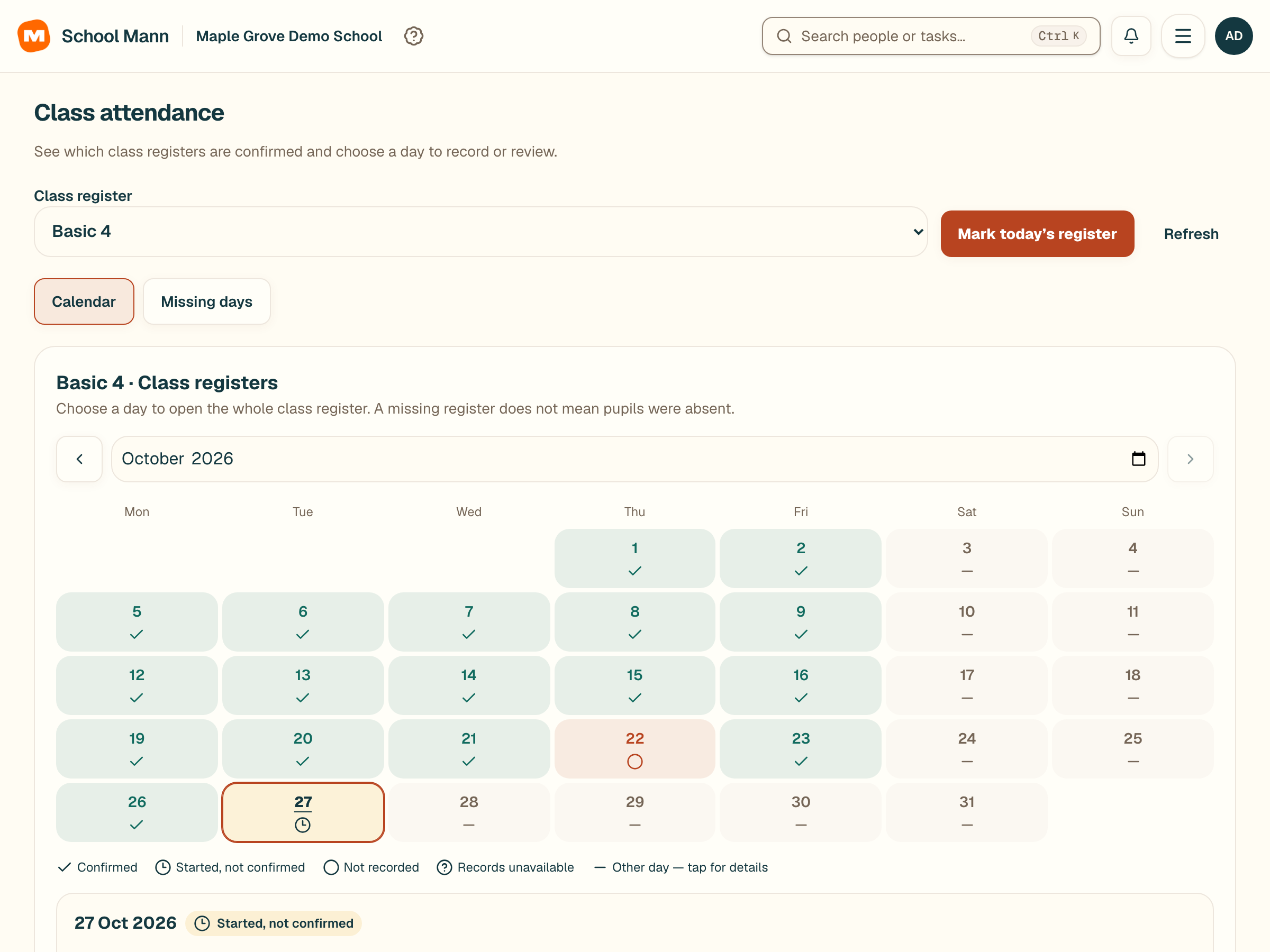Click the School Mann logo icon

point(34,35)
